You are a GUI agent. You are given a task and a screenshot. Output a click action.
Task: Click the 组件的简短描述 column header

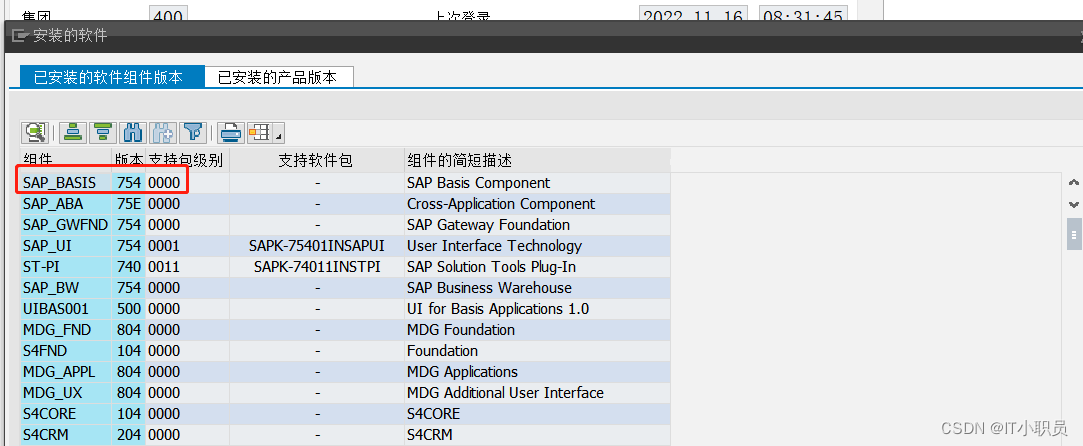537,160
